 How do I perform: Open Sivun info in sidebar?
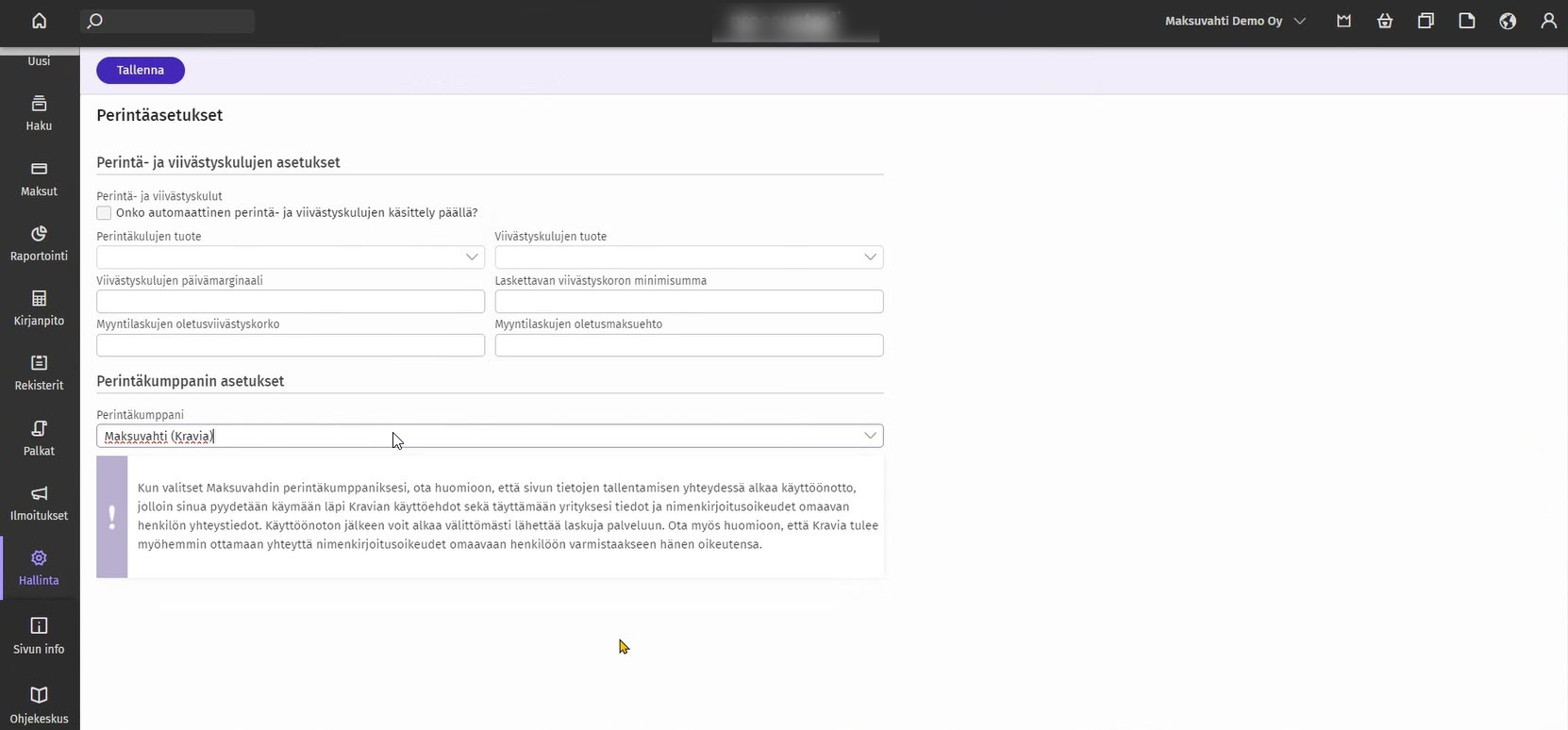(x=39, y=636)
